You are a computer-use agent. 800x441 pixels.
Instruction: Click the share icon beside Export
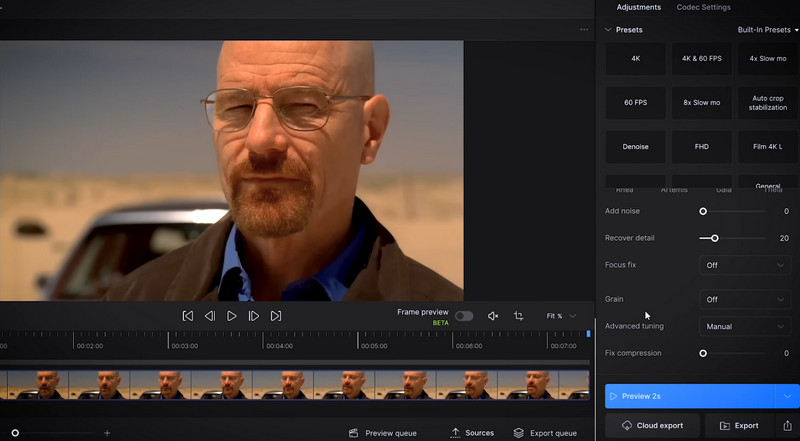[x=787, y=426]
